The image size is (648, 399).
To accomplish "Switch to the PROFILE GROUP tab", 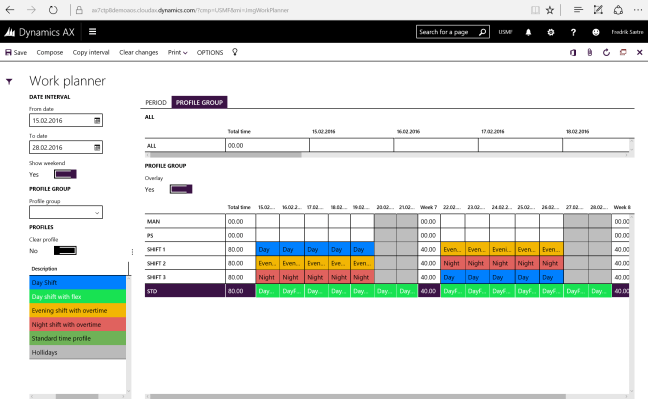I will 199,103.
